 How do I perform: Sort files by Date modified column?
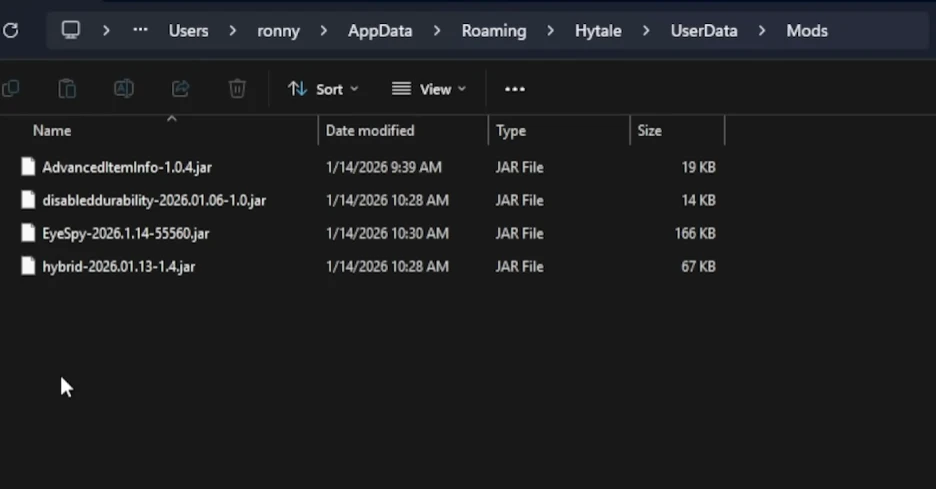[x=370, y=130]
